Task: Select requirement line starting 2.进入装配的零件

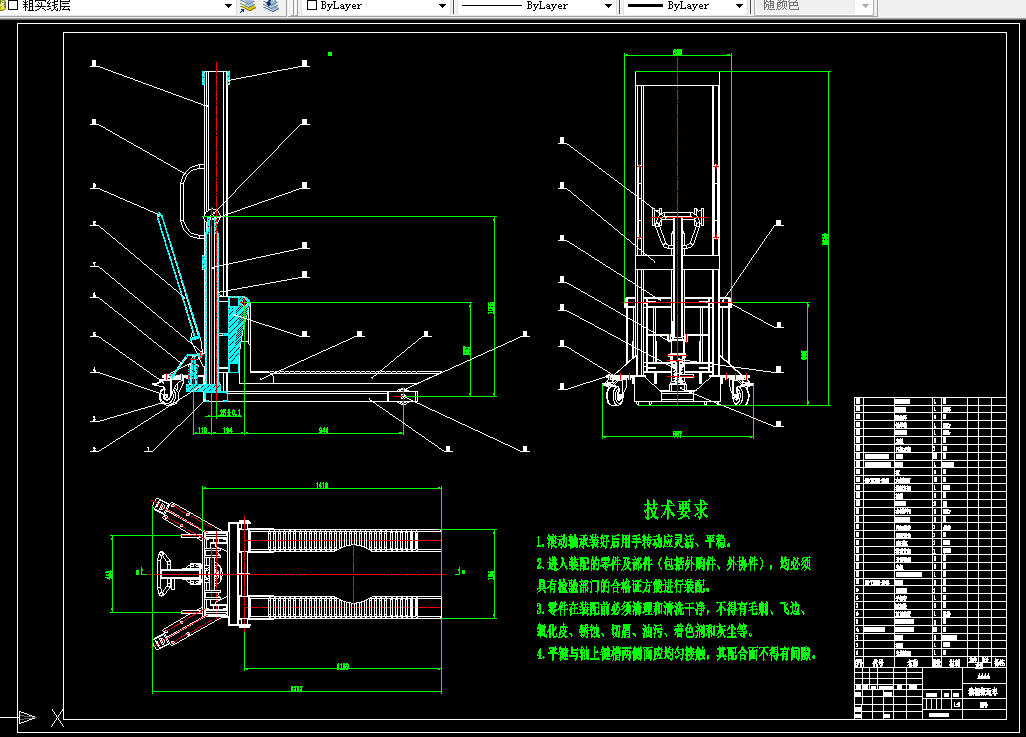Action: tap(673, 564)
